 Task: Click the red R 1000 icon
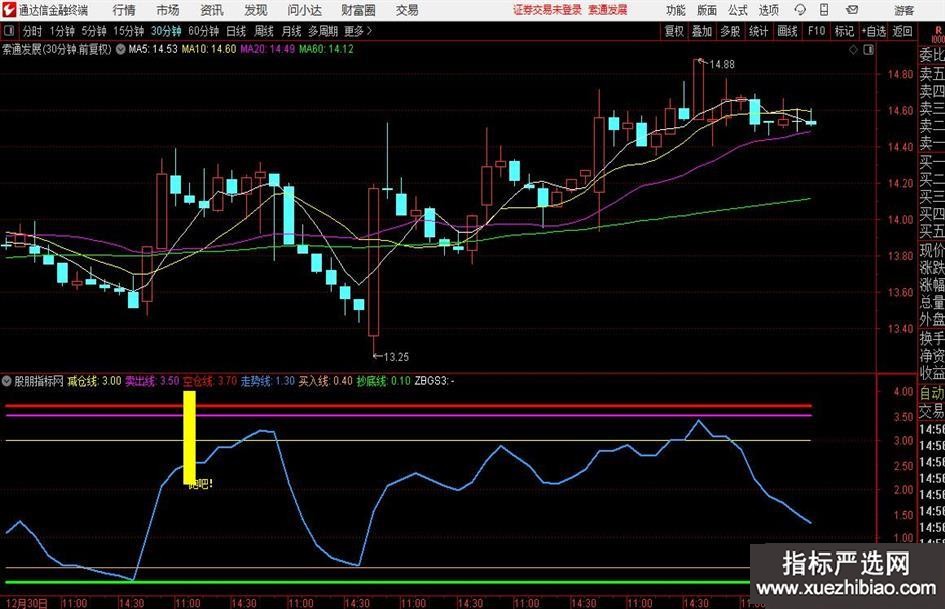point(938,34)
